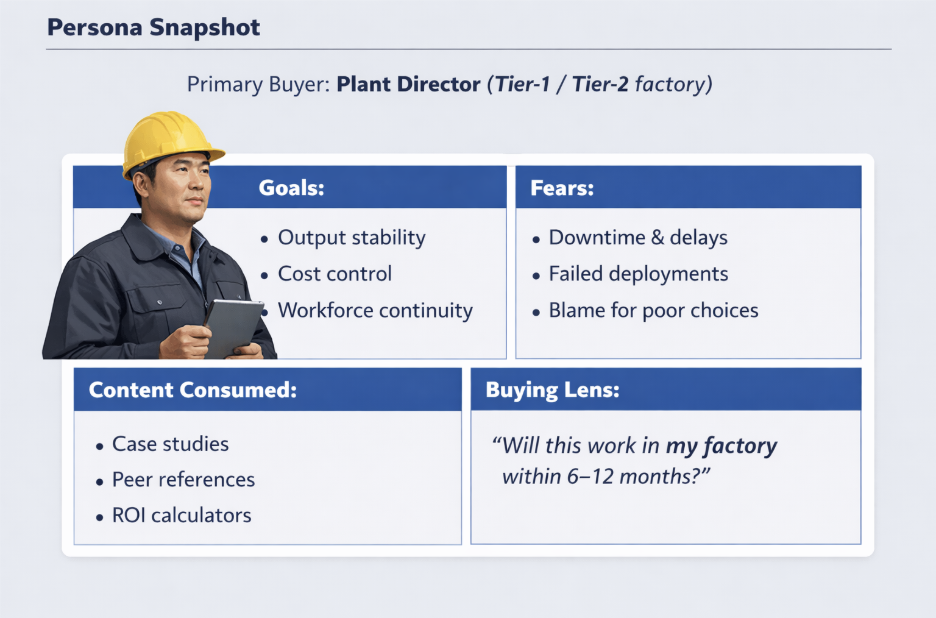Click the yellow hard hat
This screenshot has height=618, width=936.
[x=170, y=140]
